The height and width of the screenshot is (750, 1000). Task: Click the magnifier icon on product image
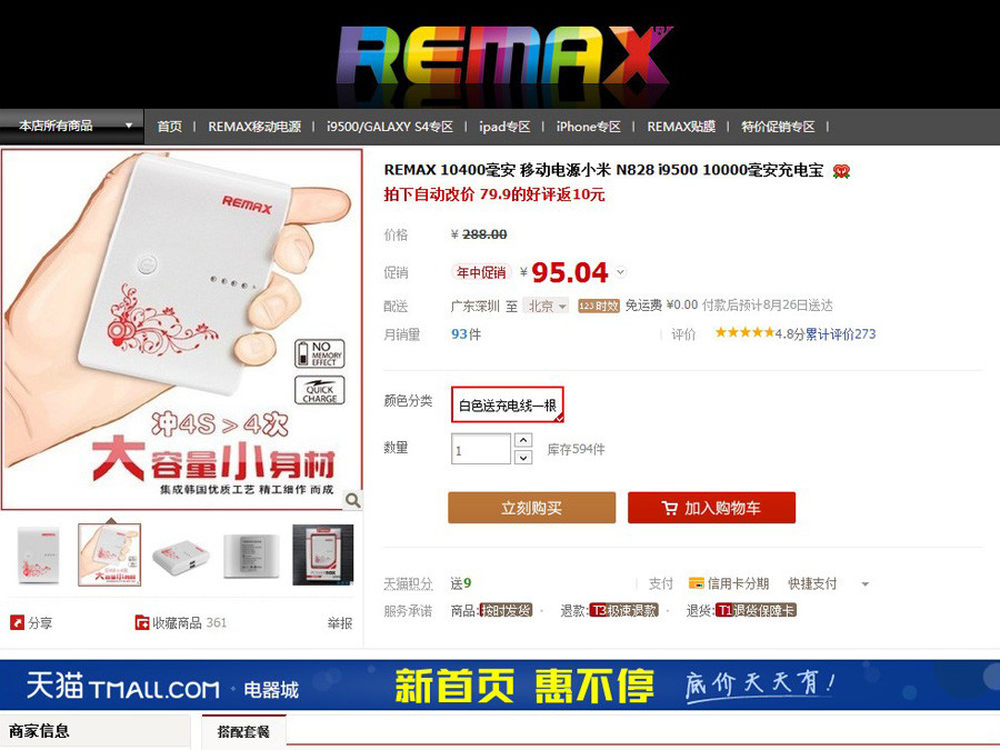point(353,501)
